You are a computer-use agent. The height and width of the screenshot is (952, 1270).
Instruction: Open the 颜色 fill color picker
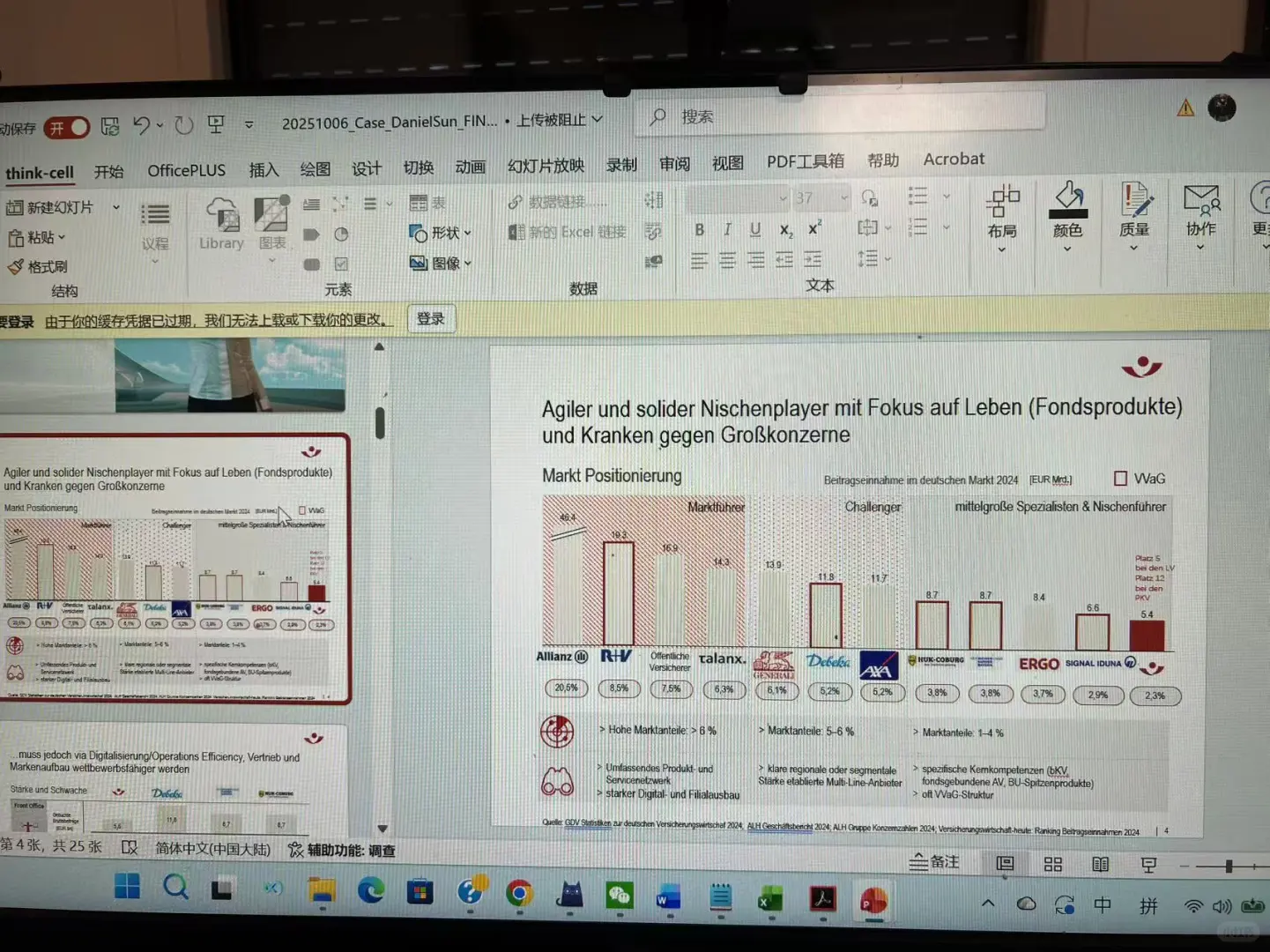click(x=1067, y=217)
